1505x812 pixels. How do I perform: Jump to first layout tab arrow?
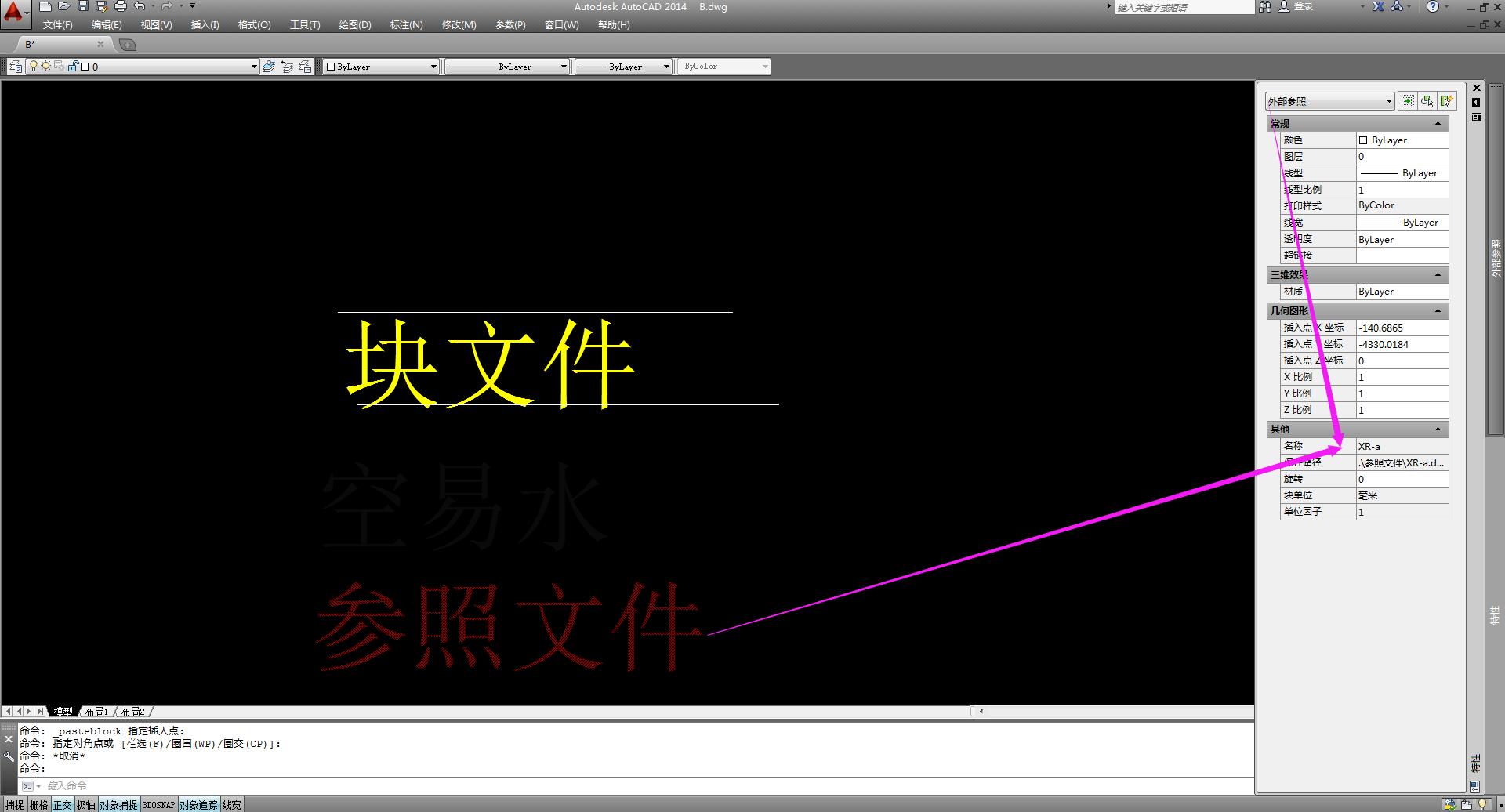point(8,712)
